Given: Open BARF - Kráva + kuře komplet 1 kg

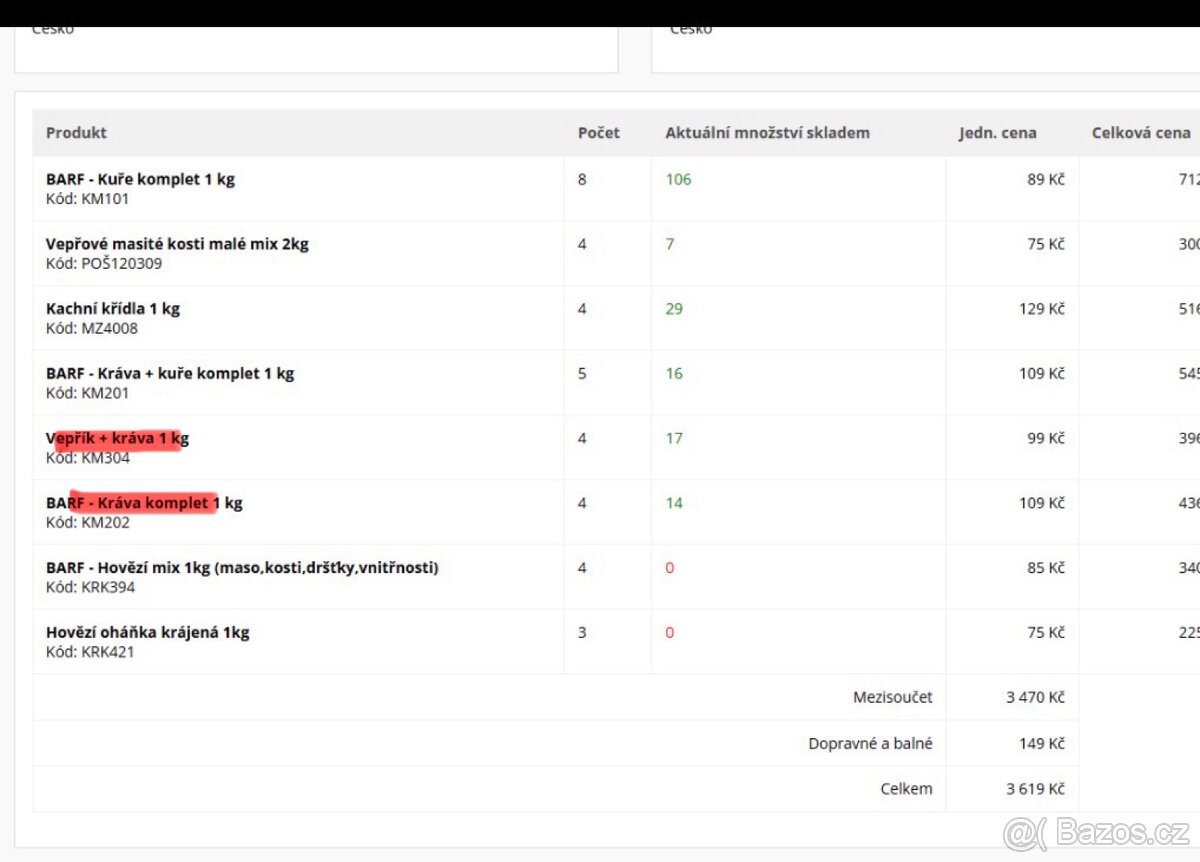Looking at the screenshot, I should 170,373.
